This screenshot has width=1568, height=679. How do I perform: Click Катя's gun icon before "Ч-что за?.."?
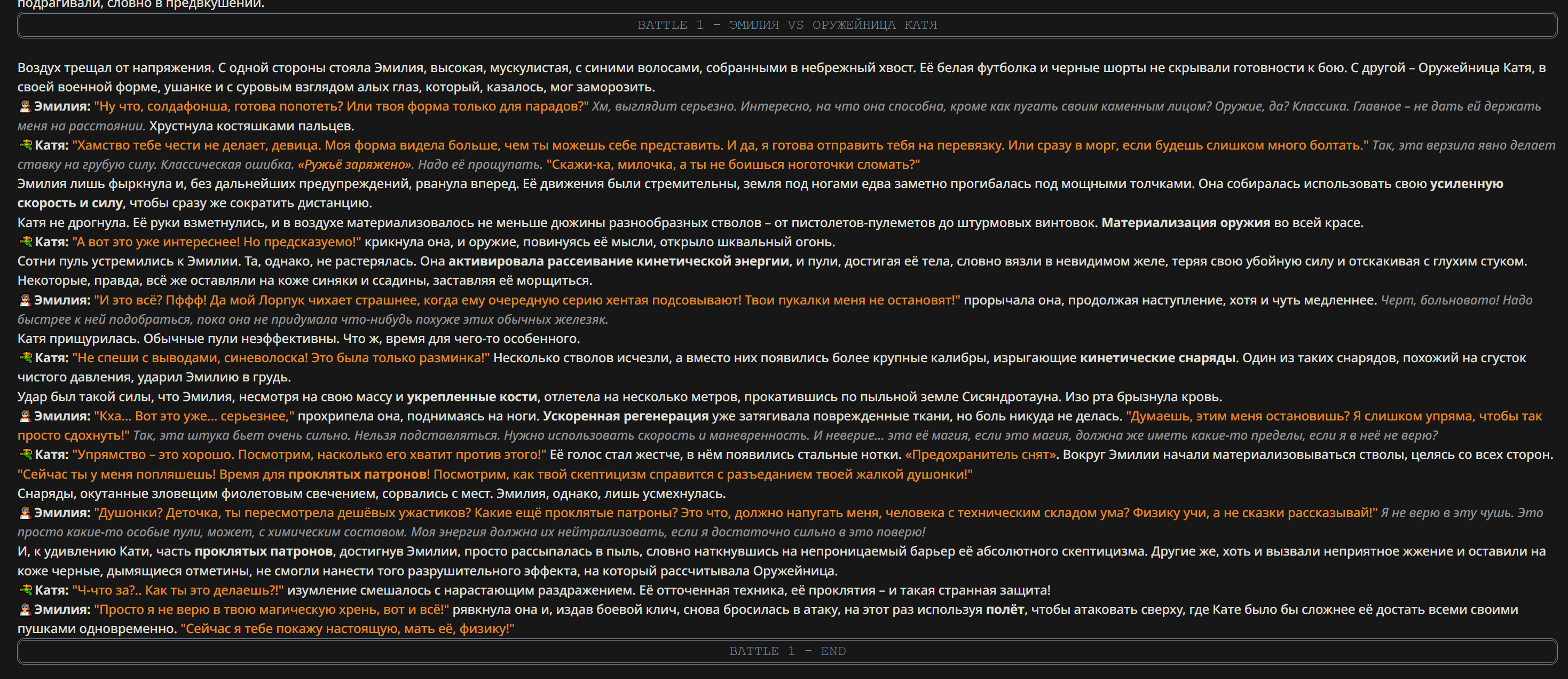(x=25, y=590)
